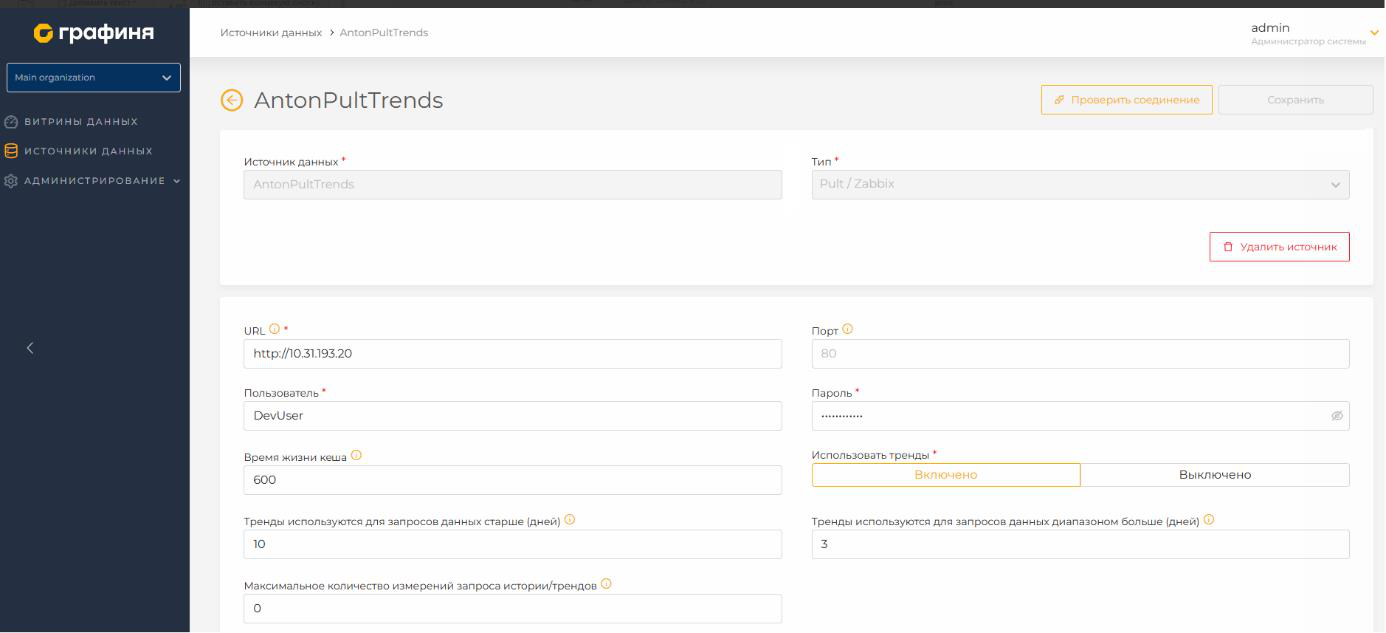Click the Администратор системы role text
The image size is (1386, 633).
point(1308,41)
